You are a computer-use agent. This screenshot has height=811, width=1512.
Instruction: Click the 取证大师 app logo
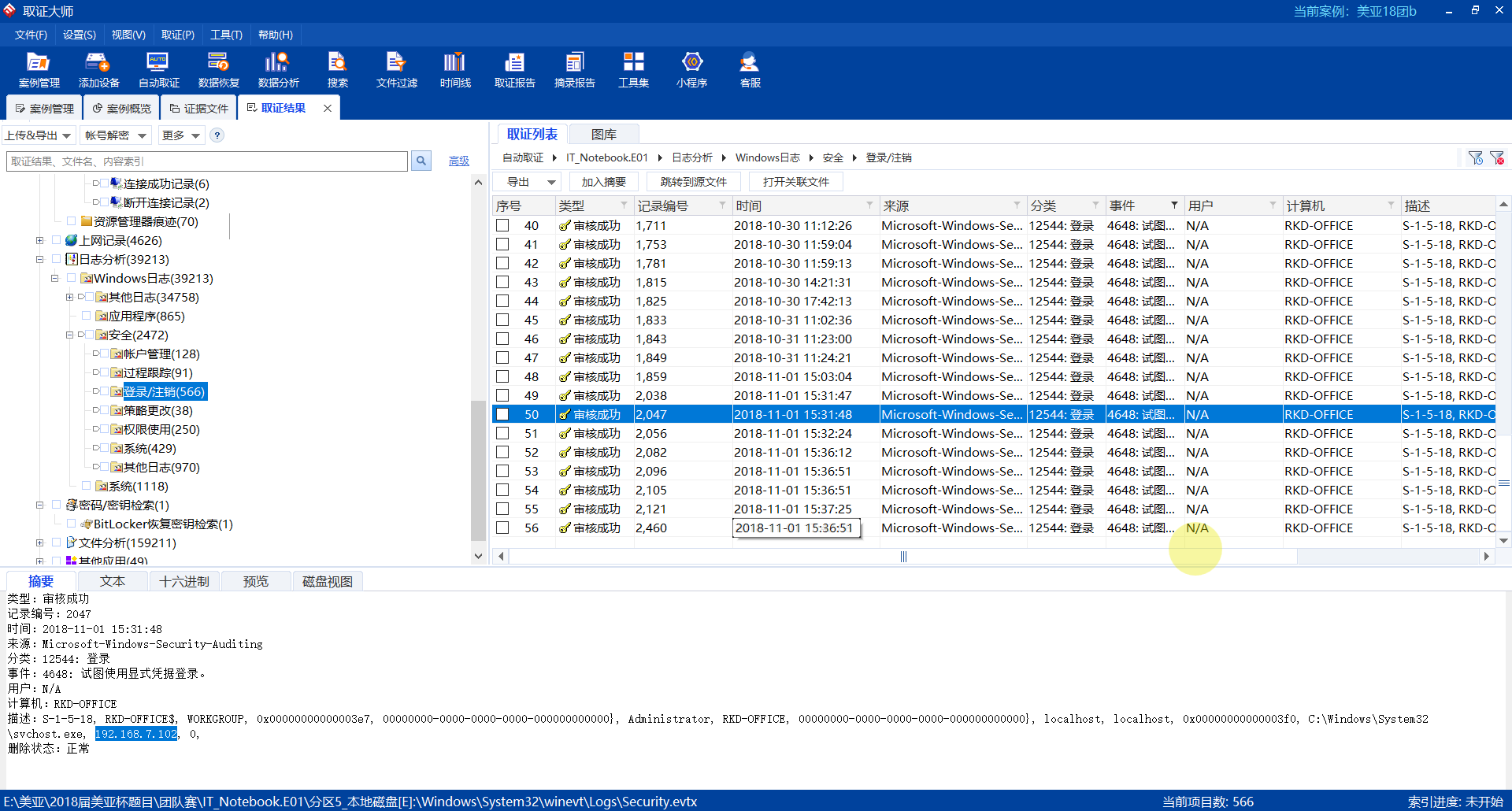point(9,10)
